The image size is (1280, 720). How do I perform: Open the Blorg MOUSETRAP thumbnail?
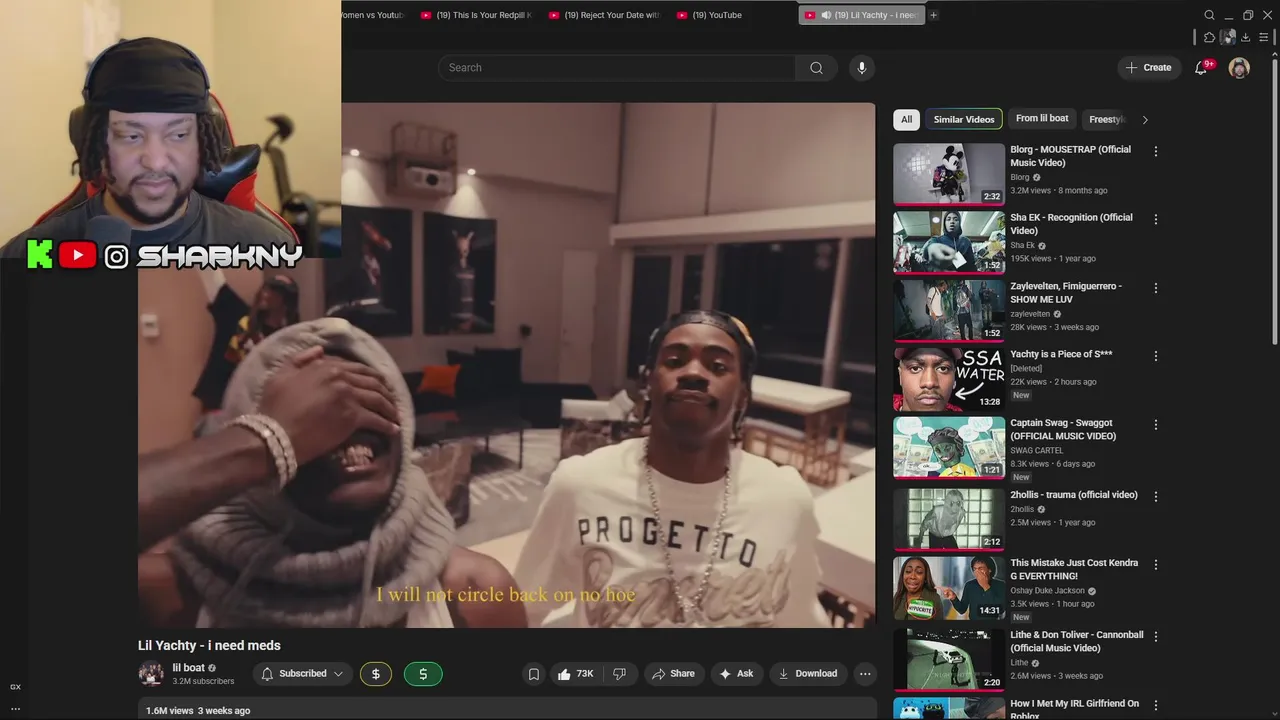click(x=949, y=174)
